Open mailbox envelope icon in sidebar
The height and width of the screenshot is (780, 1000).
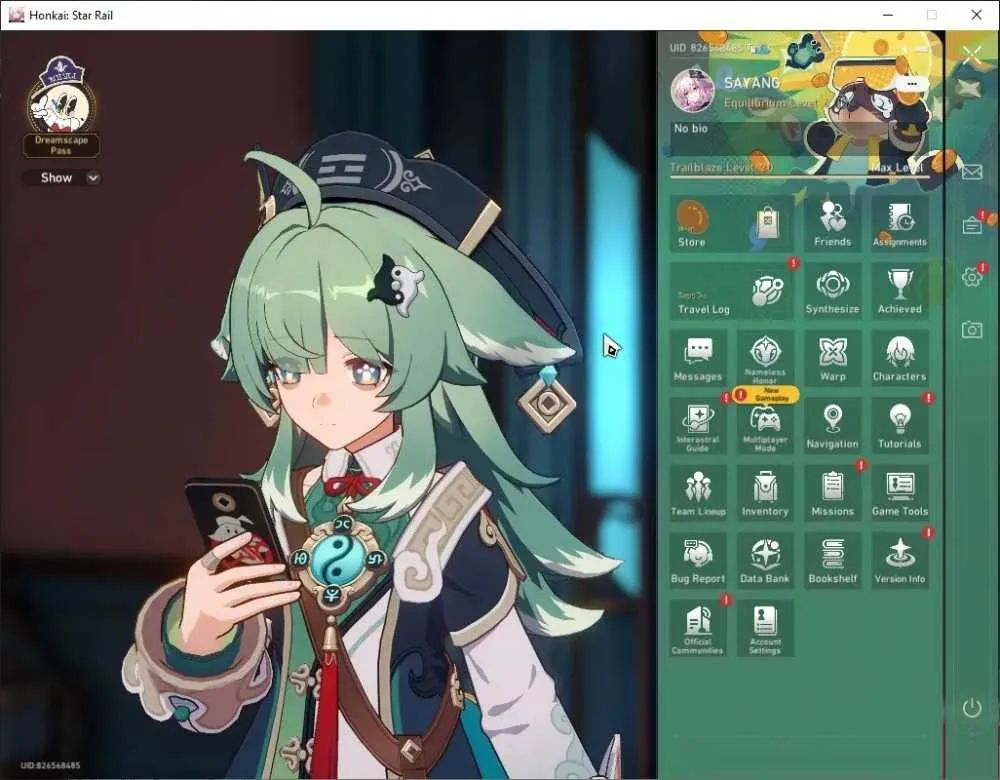[x=971, y=172]
